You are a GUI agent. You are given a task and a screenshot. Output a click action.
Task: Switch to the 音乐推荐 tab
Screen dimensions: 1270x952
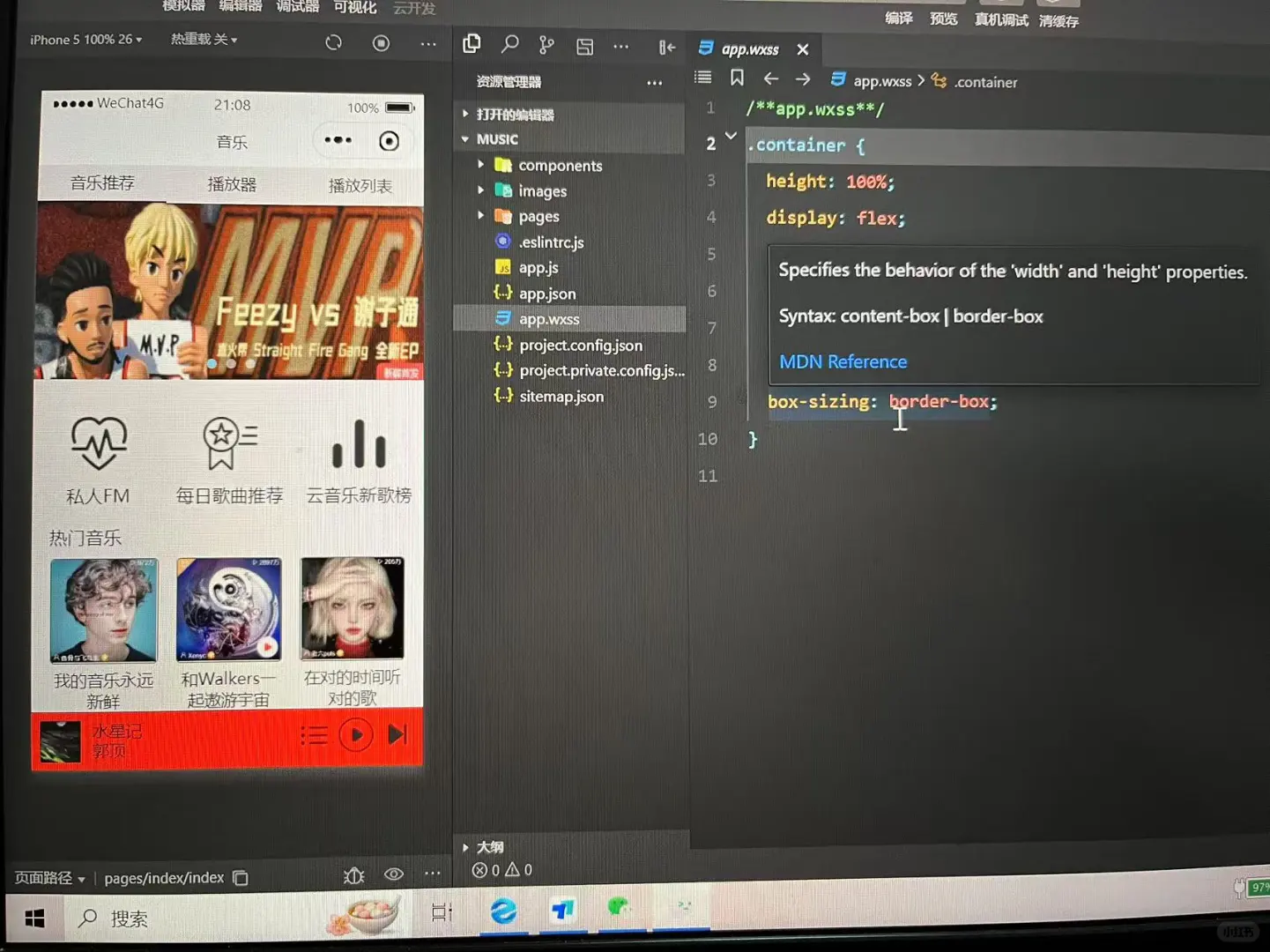pos(102,182)
